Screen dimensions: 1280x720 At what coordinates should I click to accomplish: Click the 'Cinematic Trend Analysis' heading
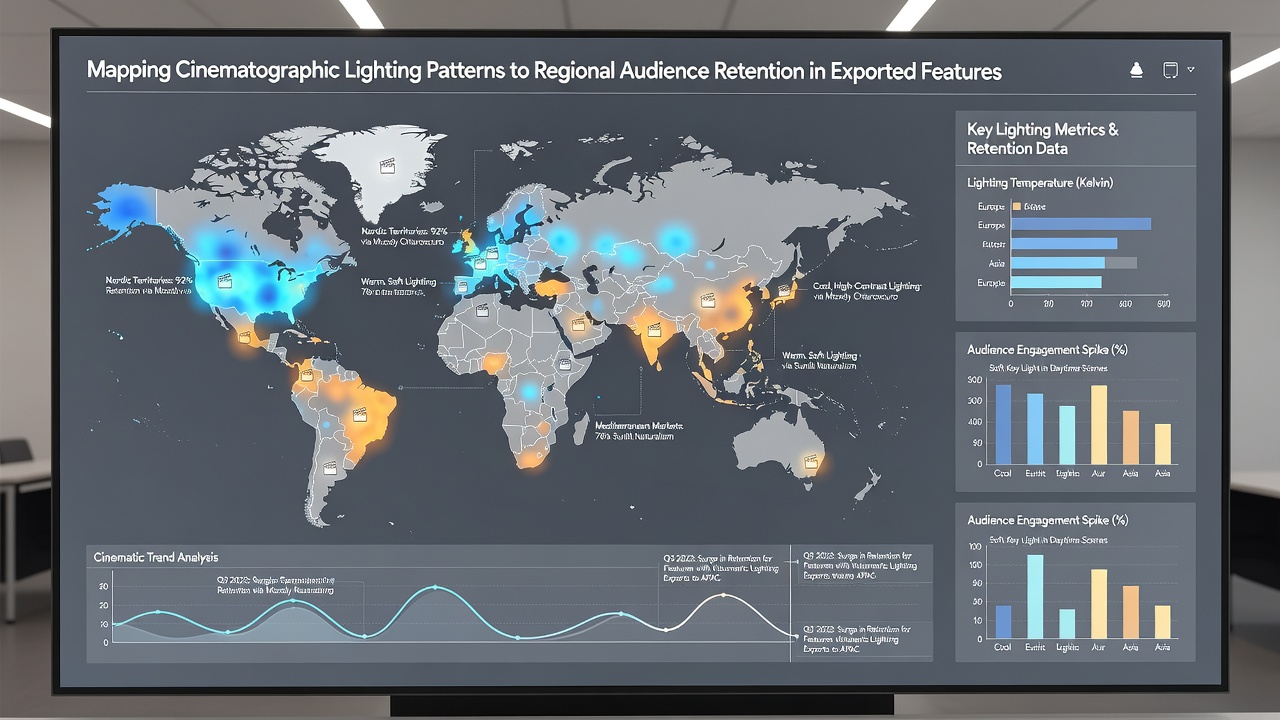tap(156, 557)
